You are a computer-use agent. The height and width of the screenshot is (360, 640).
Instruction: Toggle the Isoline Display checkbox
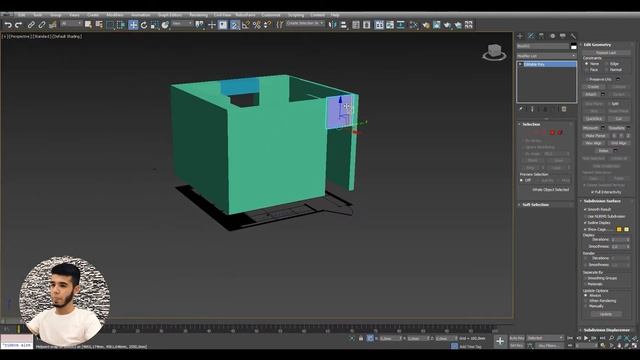[585, 223]
